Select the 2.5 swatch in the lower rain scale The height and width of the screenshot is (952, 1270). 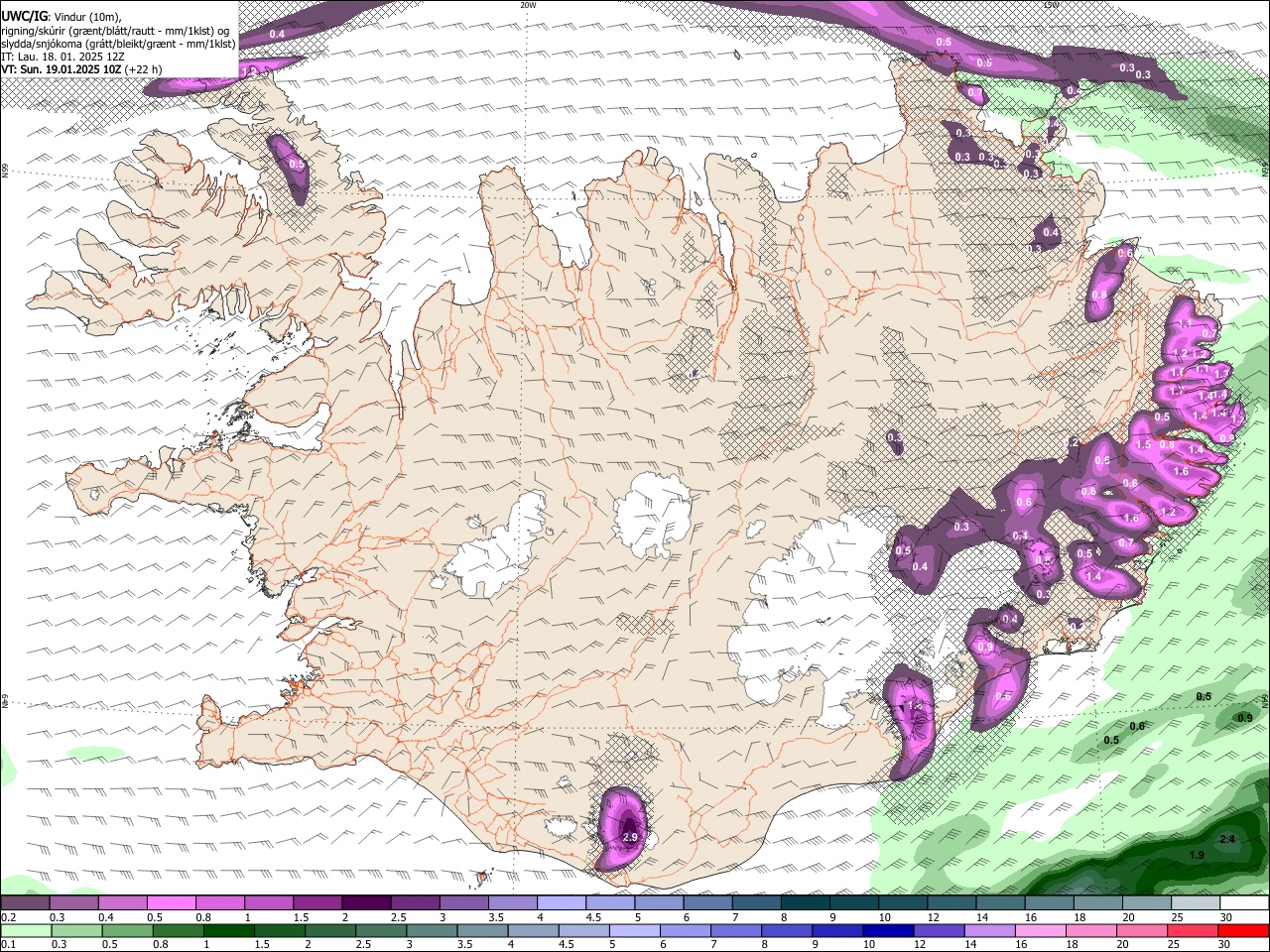coord(380,930)
